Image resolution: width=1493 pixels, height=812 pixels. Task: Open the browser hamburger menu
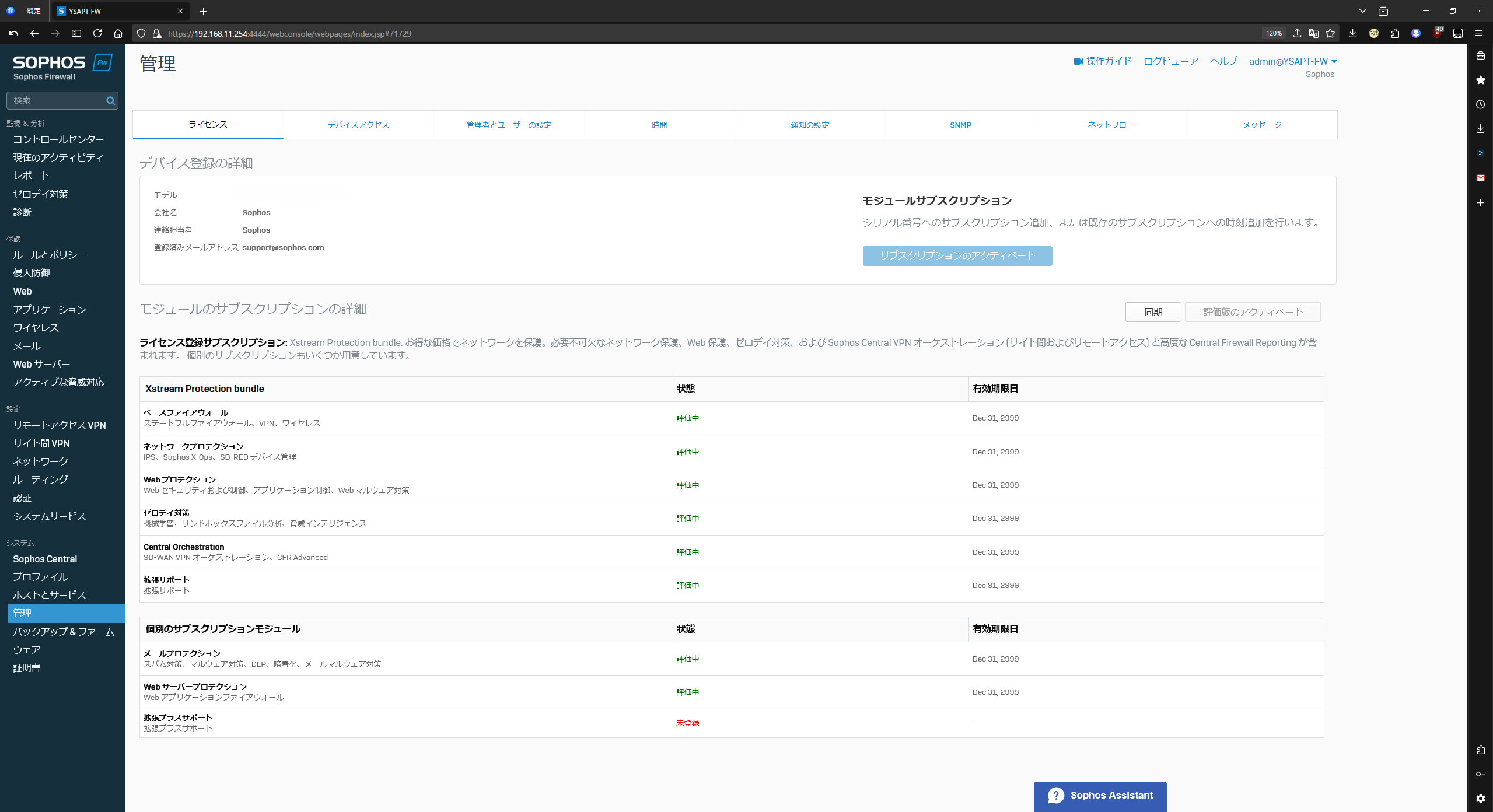coord(1478,34)
